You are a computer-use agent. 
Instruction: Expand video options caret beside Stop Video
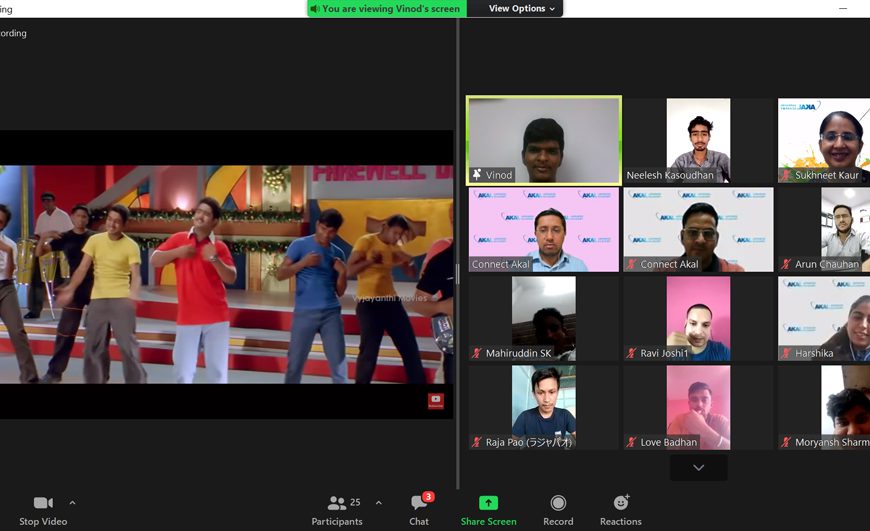tap(72, 503)
